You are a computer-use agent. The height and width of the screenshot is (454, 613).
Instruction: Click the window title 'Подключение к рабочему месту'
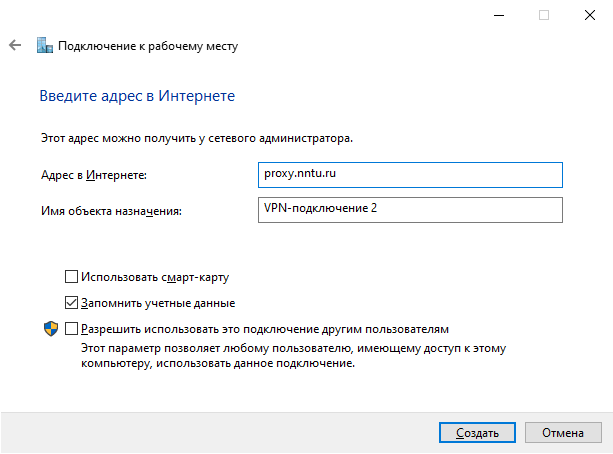click(x=148, y=46)
